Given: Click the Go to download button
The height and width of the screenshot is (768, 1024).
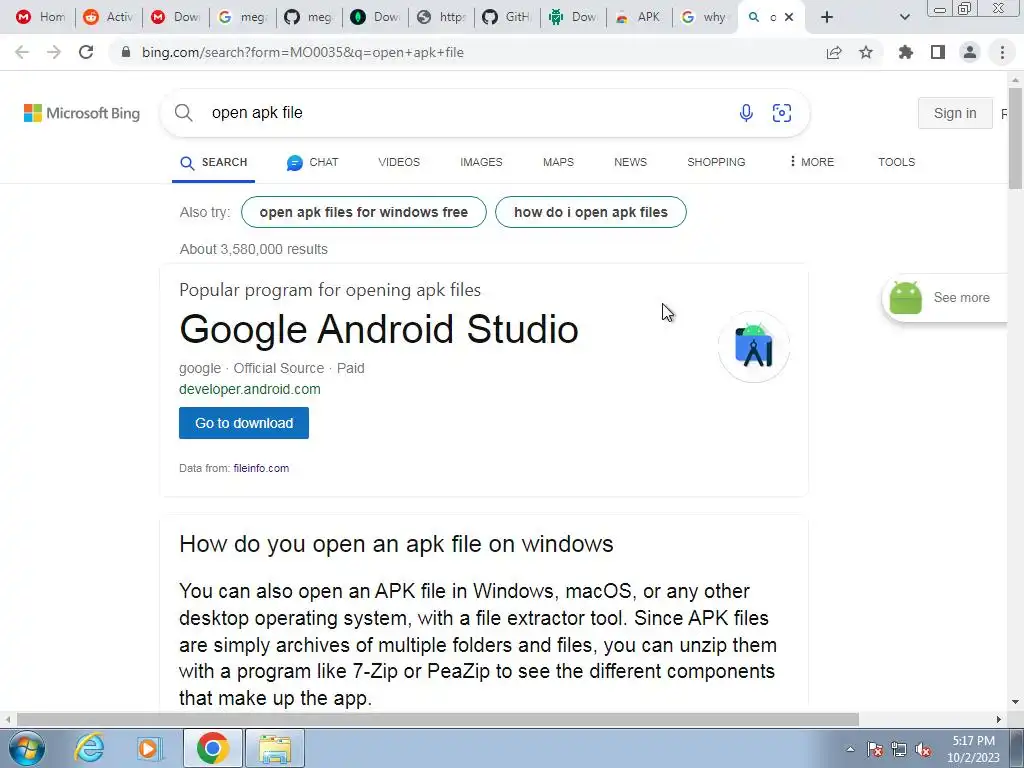Looking at the screenshot, I should pos(244,423).
